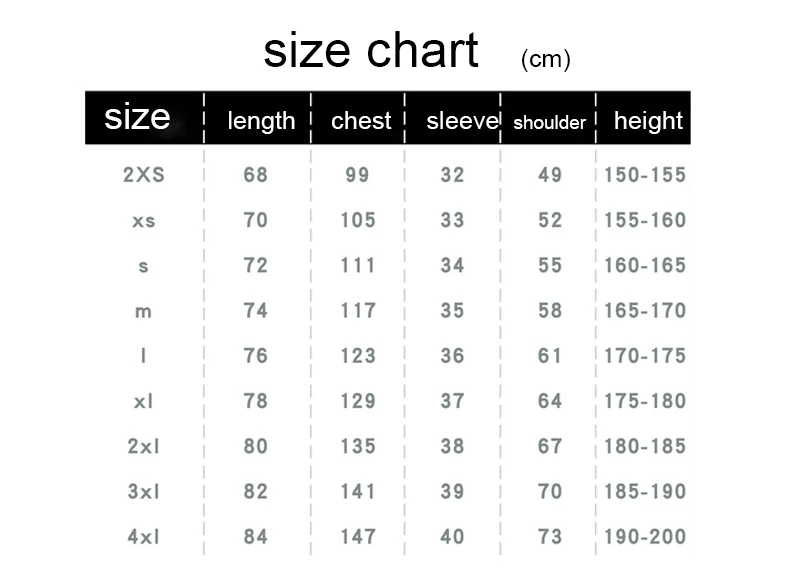Click the 'length' column header

coord(261,121)
